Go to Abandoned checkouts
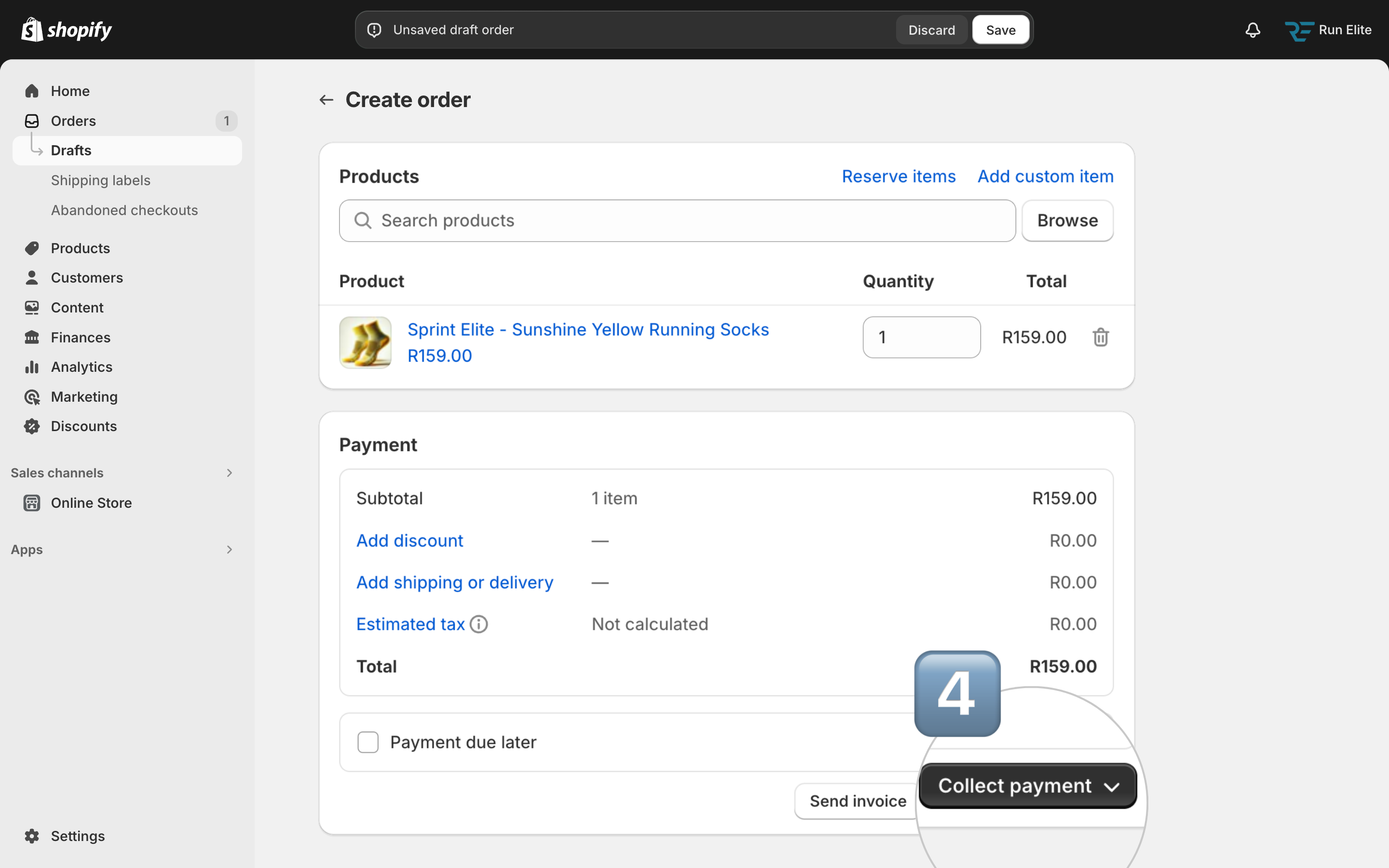 pos(124,210)
